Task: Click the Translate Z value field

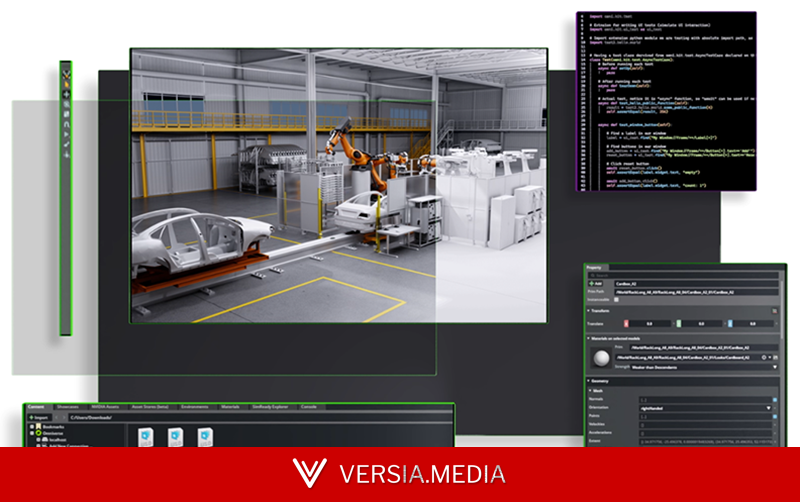Action: (753, 323)
